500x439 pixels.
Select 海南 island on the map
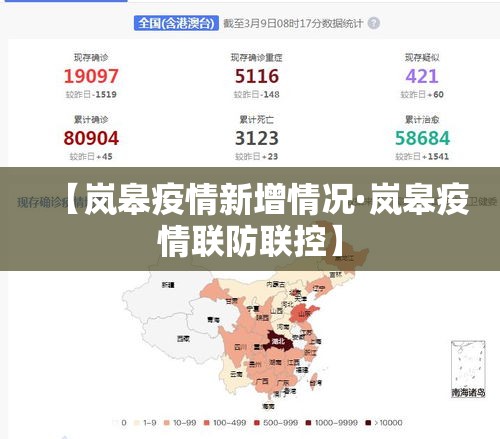pos(269,406)
